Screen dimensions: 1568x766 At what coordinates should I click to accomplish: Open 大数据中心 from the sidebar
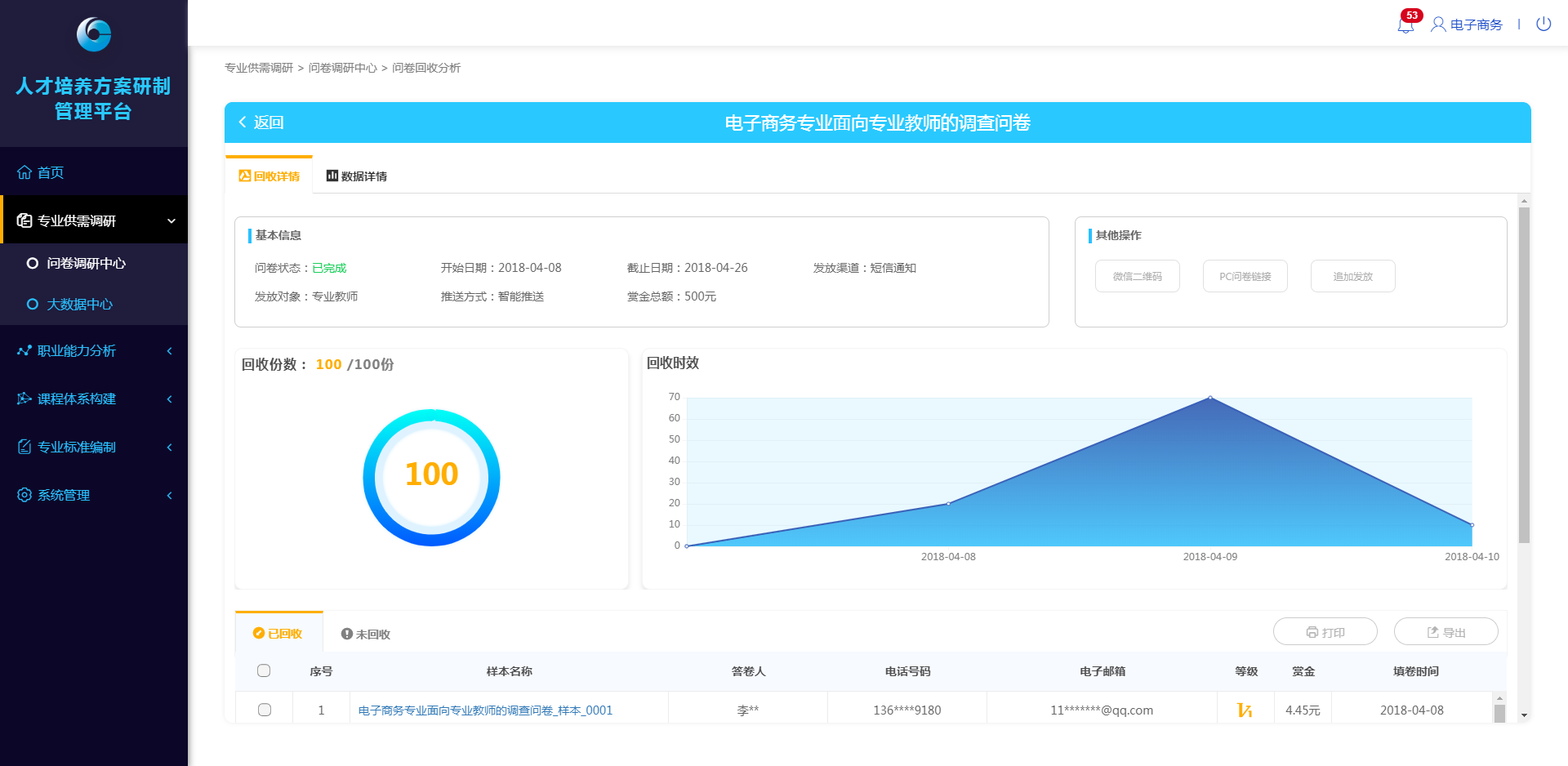[79, 305]
